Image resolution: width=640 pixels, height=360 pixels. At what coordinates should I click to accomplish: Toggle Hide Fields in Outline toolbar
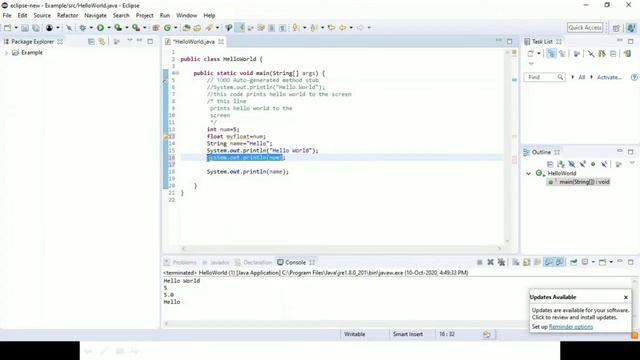click(x=571, y=164)
